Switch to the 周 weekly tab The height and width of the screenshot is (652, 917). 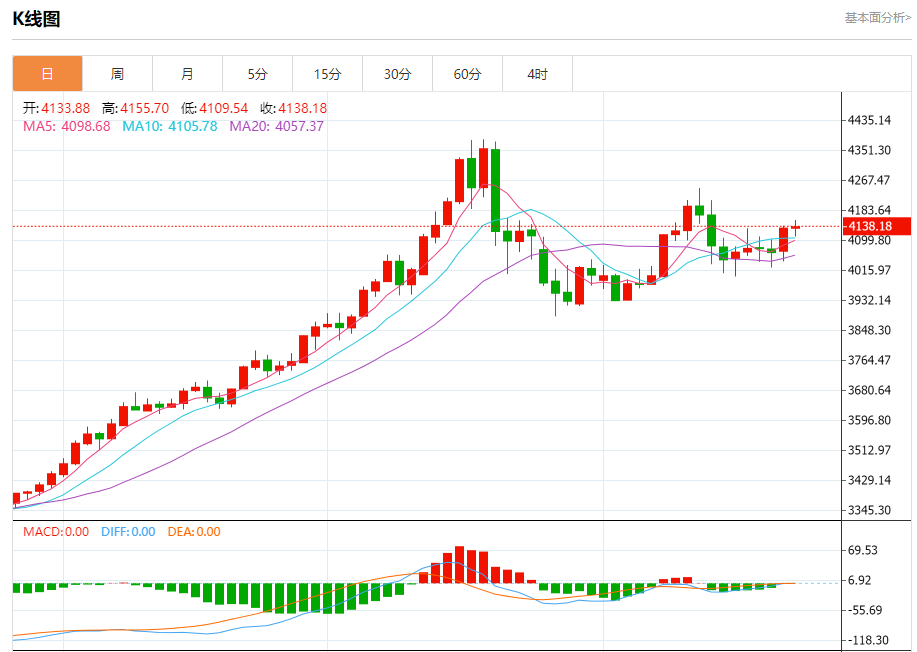(x=117, y=74)
